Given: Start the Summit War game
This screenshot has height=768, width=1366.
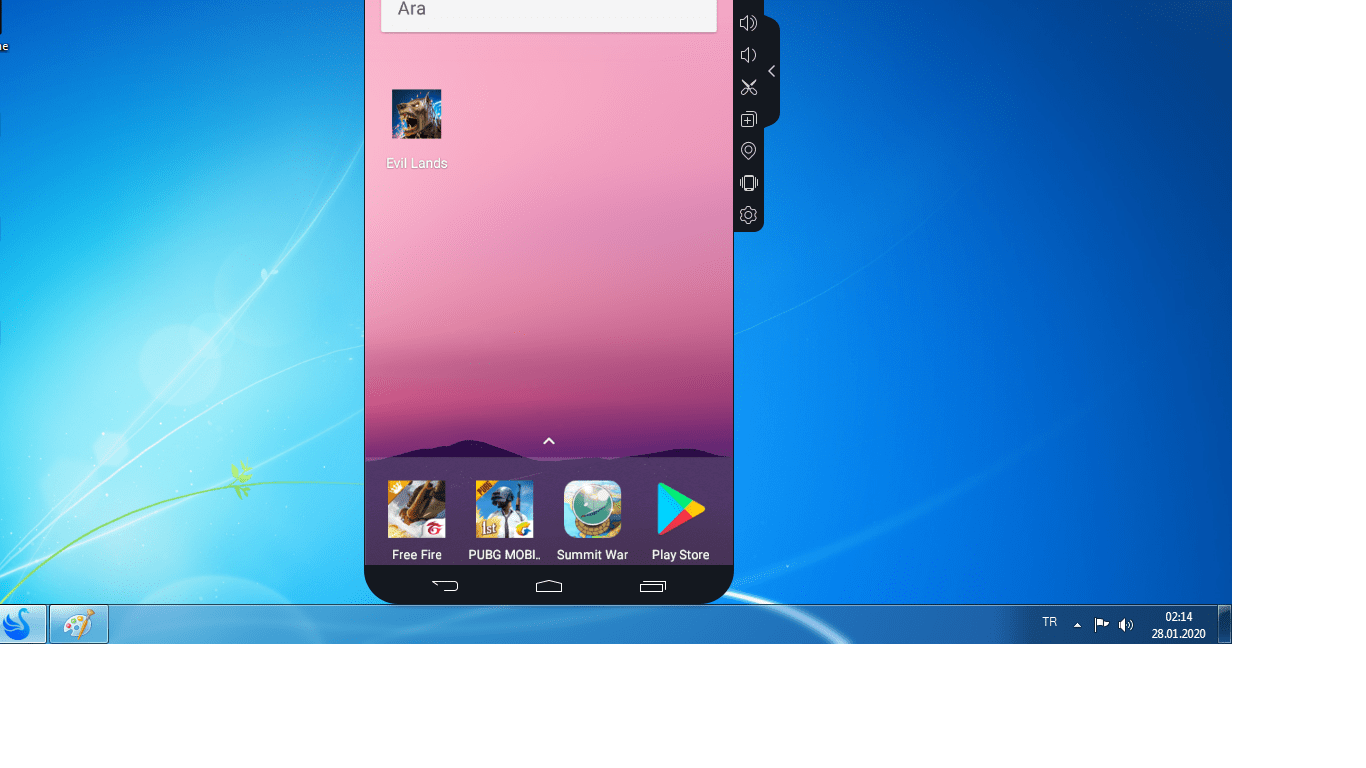Looking at the screenshot, I should tap(593, 509).
